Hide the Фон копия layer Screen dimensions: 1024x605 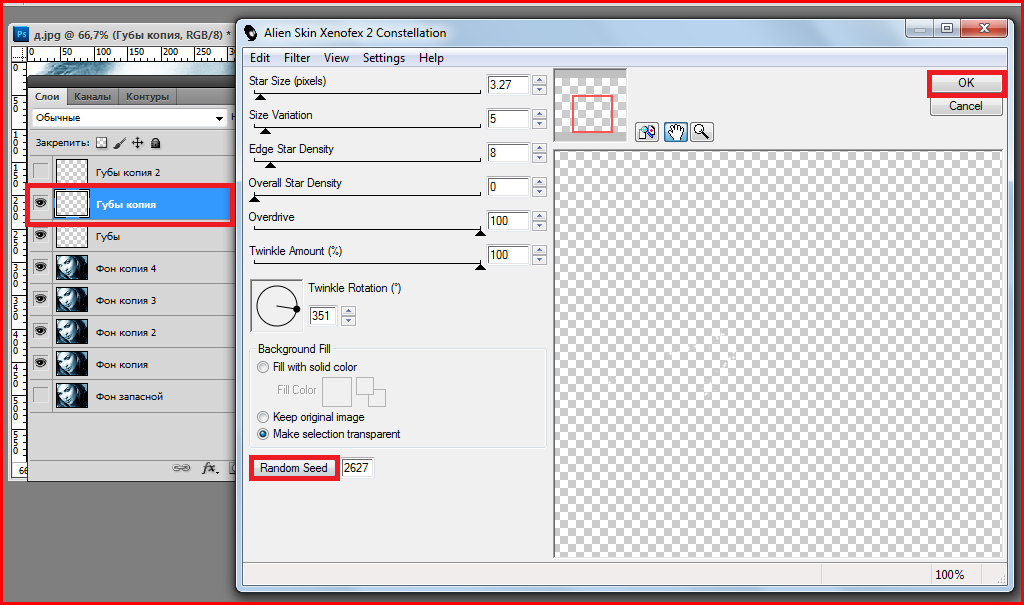pos(40,364)
